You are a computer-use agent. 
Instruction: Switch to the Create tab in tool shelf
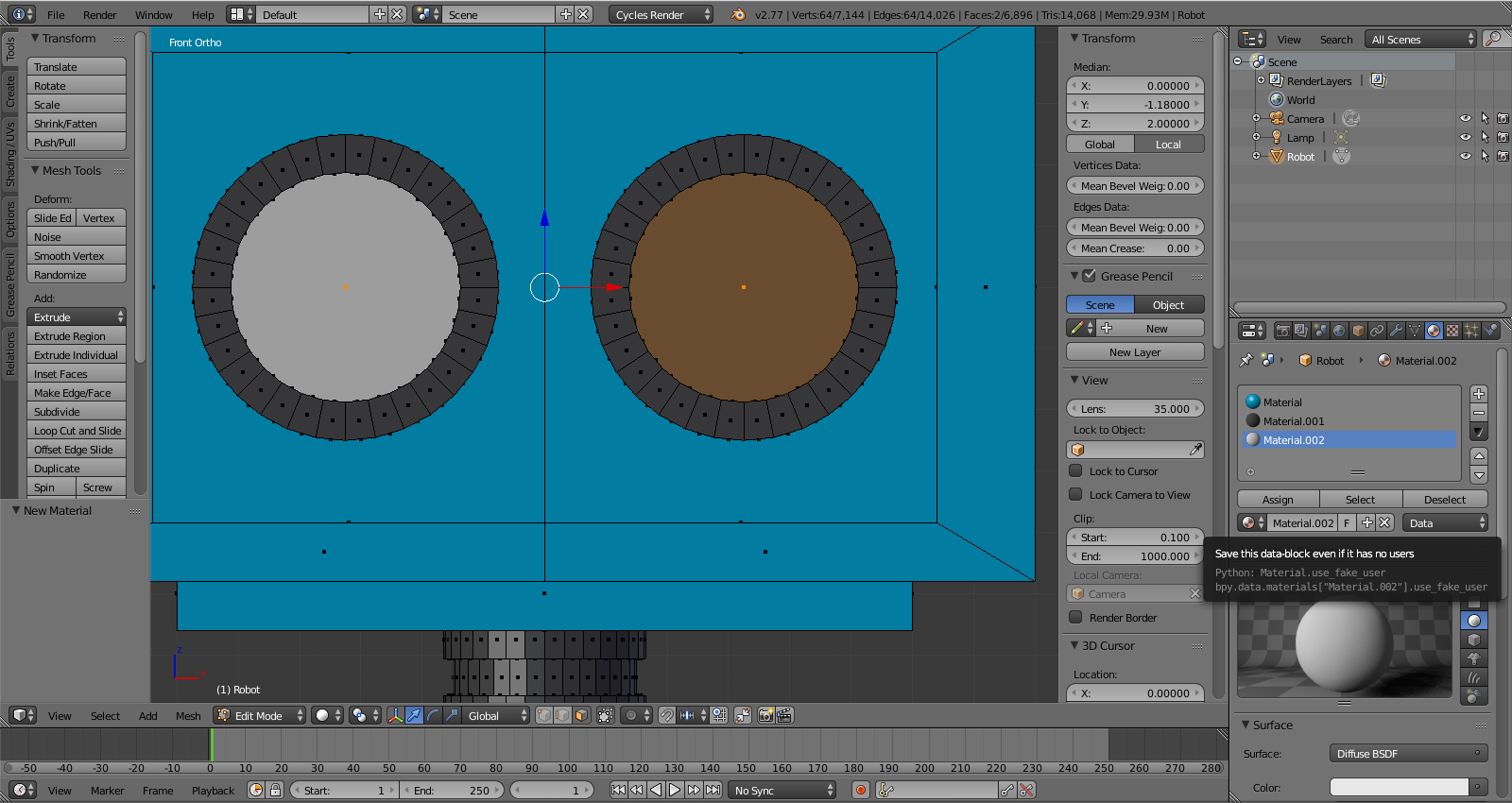point(10,90)
